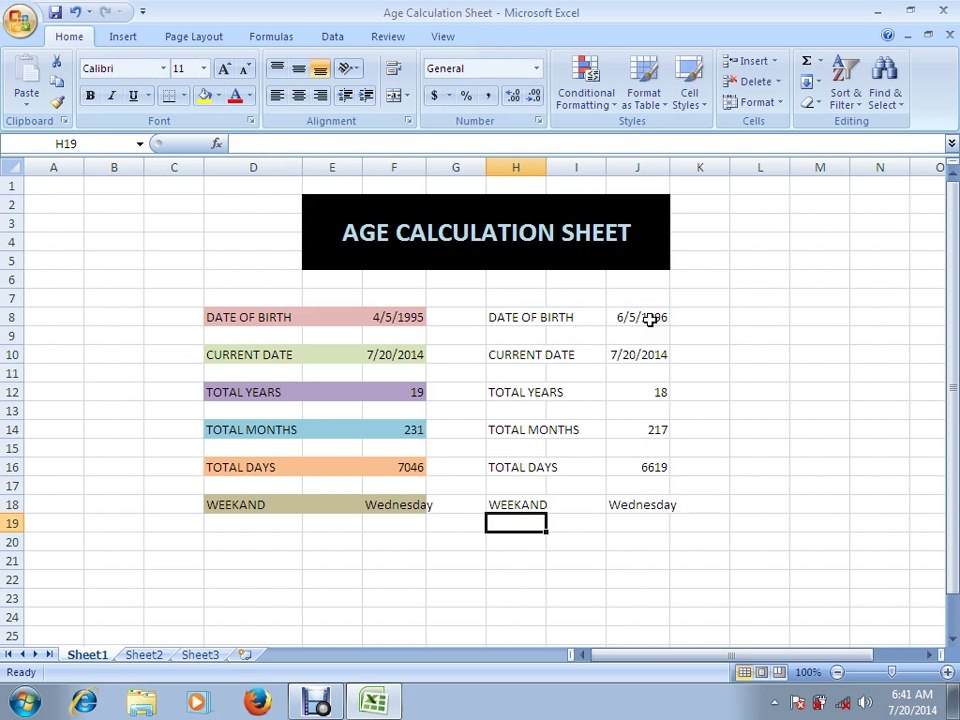Toggle Bold formatting
The width and height of the screenshot is (960, 720).
pyautogui.click(x=91, y=96)
